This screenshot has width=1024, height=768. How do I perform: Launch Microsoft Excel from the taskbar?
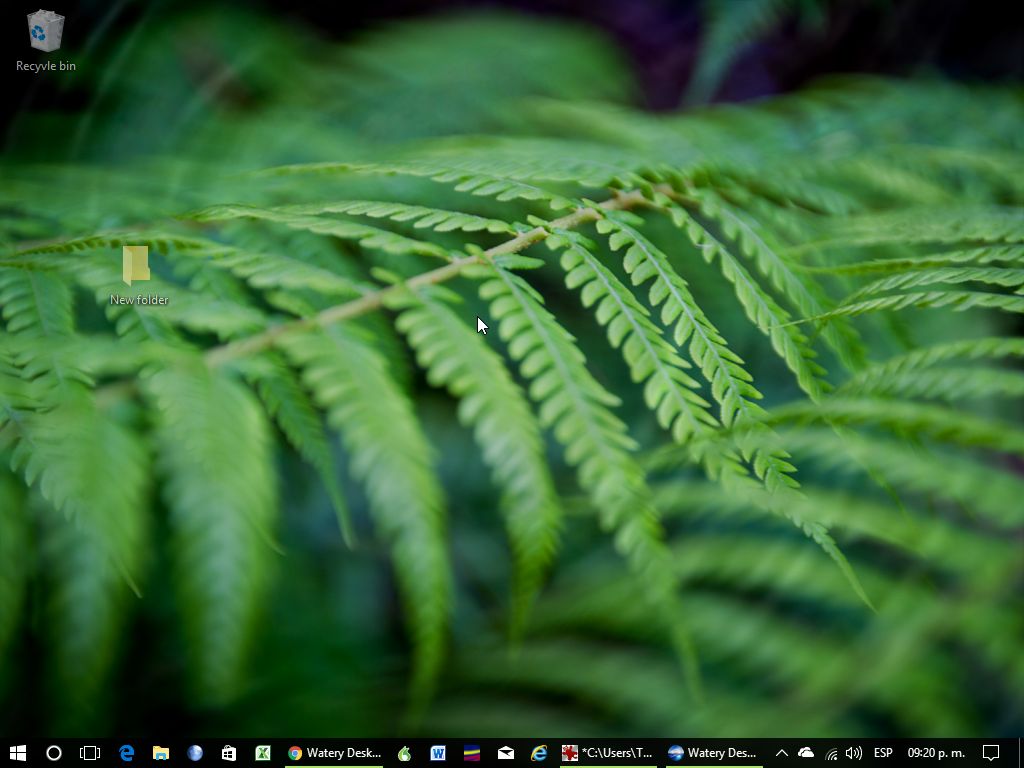tap(263, 753)
